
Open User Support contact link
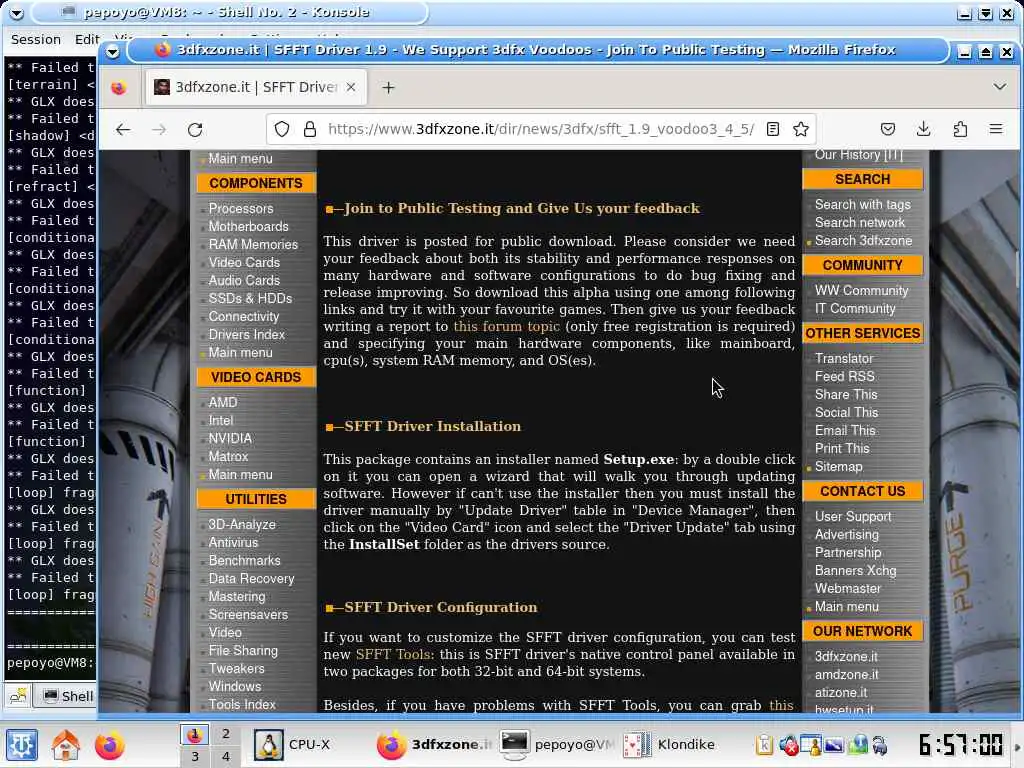click(x=853, y=517)
